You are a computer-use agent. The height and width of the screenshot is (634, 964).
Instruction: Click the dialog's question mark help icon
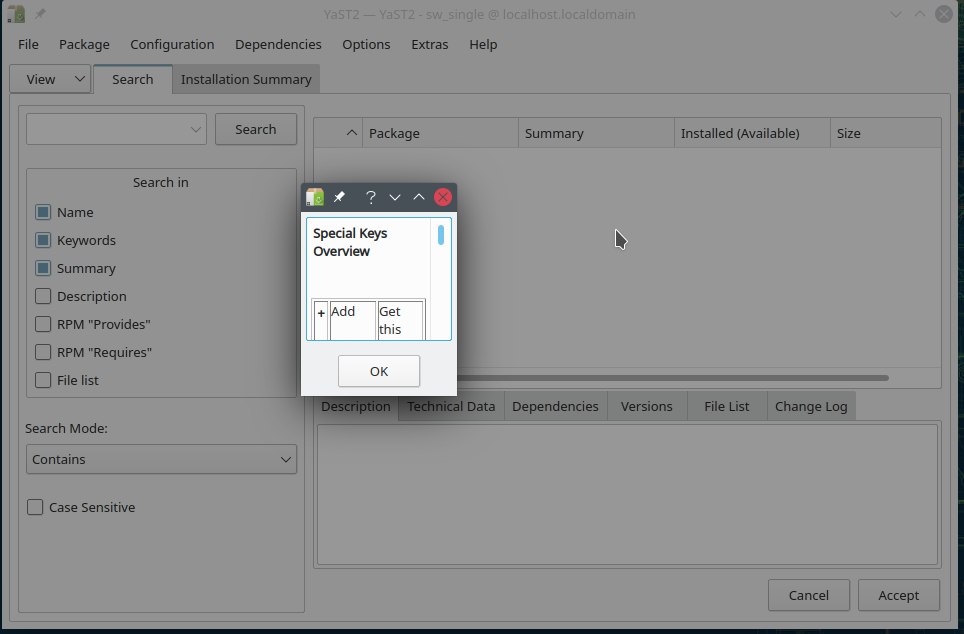[x=371, y=197]
